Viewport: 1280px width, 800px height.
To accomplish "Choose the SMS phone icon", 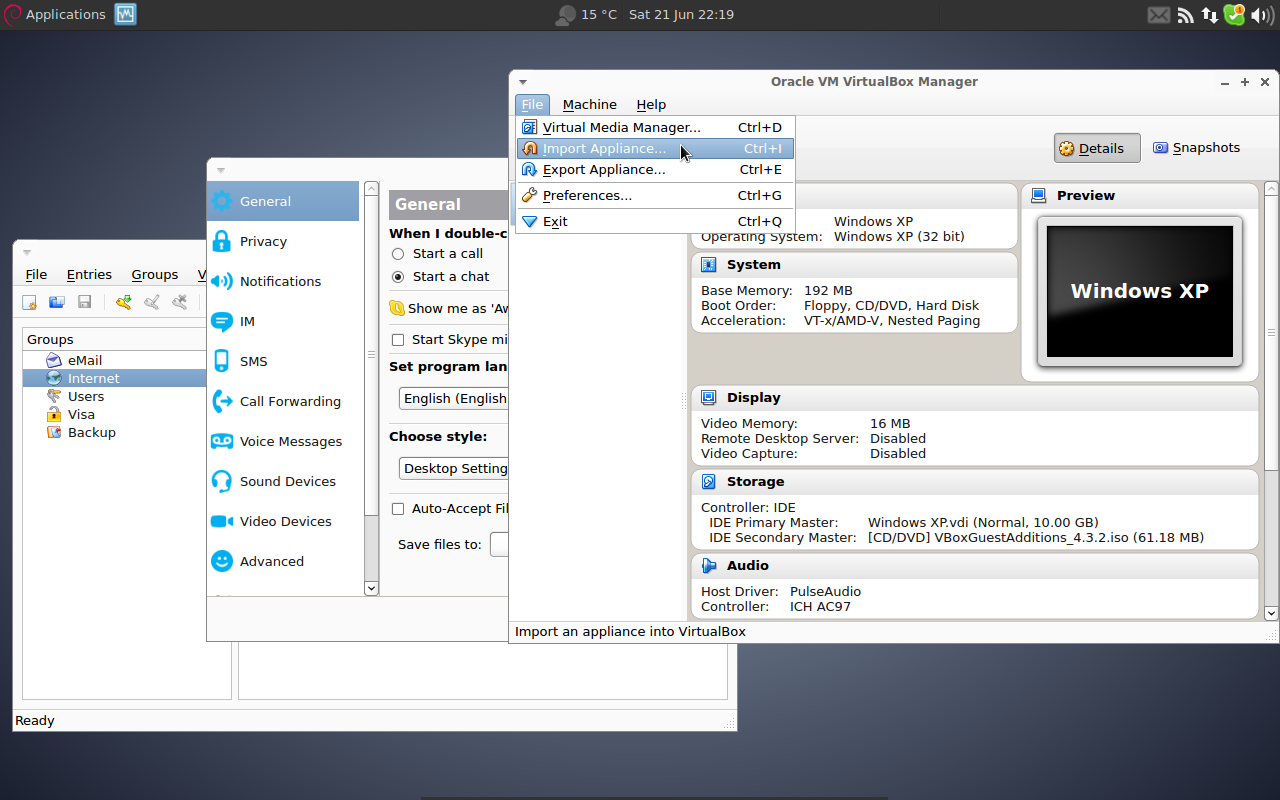I will pyautogui.click(x=222, y=361).
